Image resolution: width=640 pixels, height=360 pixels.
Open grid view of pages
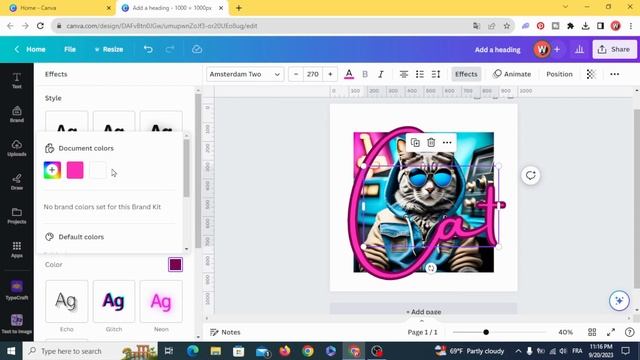tap(592, 332)
